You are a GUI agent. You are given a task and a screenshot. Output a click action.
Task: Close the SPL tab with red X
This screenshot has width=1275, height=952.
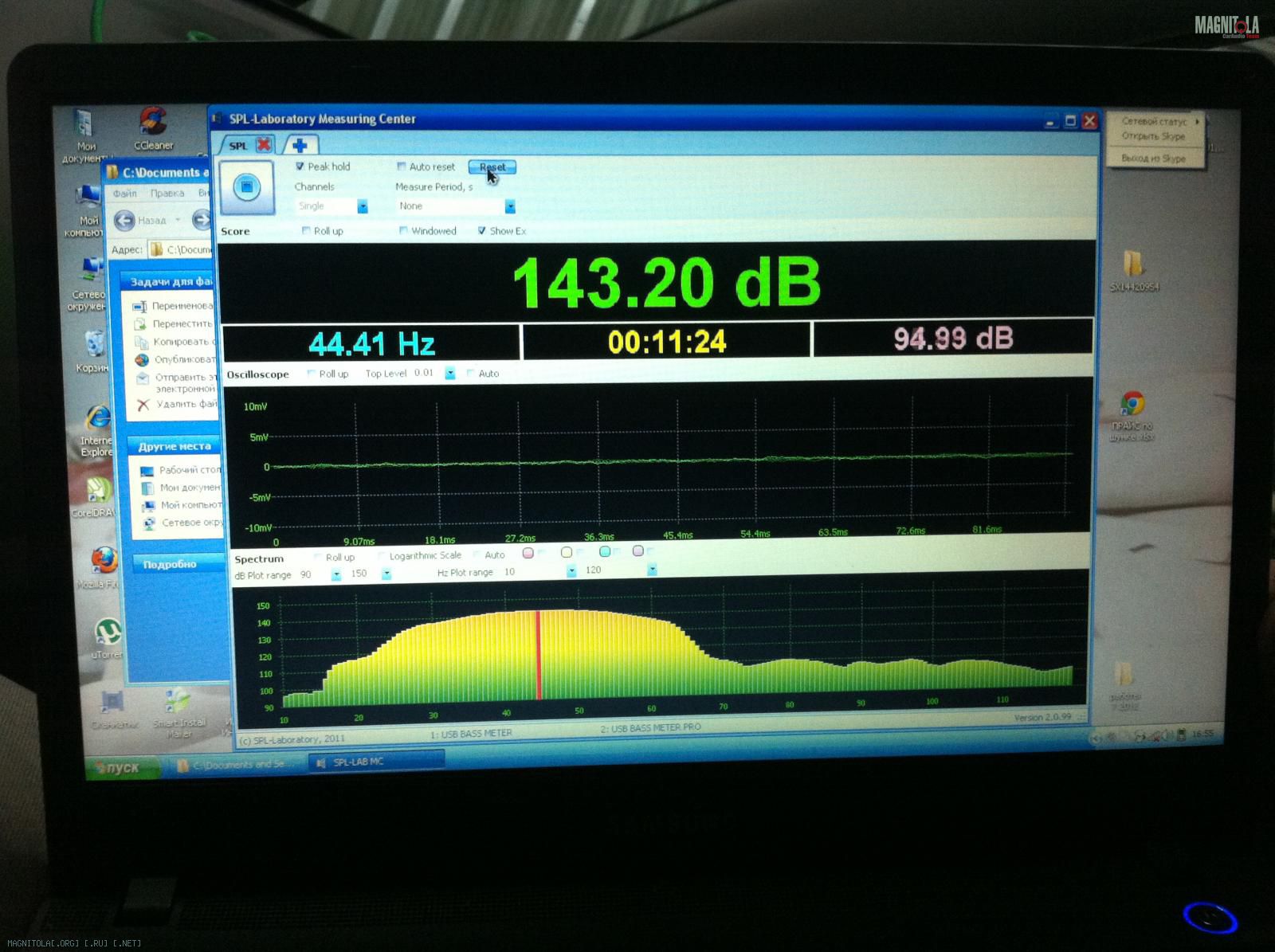click(x=264, y=144)
